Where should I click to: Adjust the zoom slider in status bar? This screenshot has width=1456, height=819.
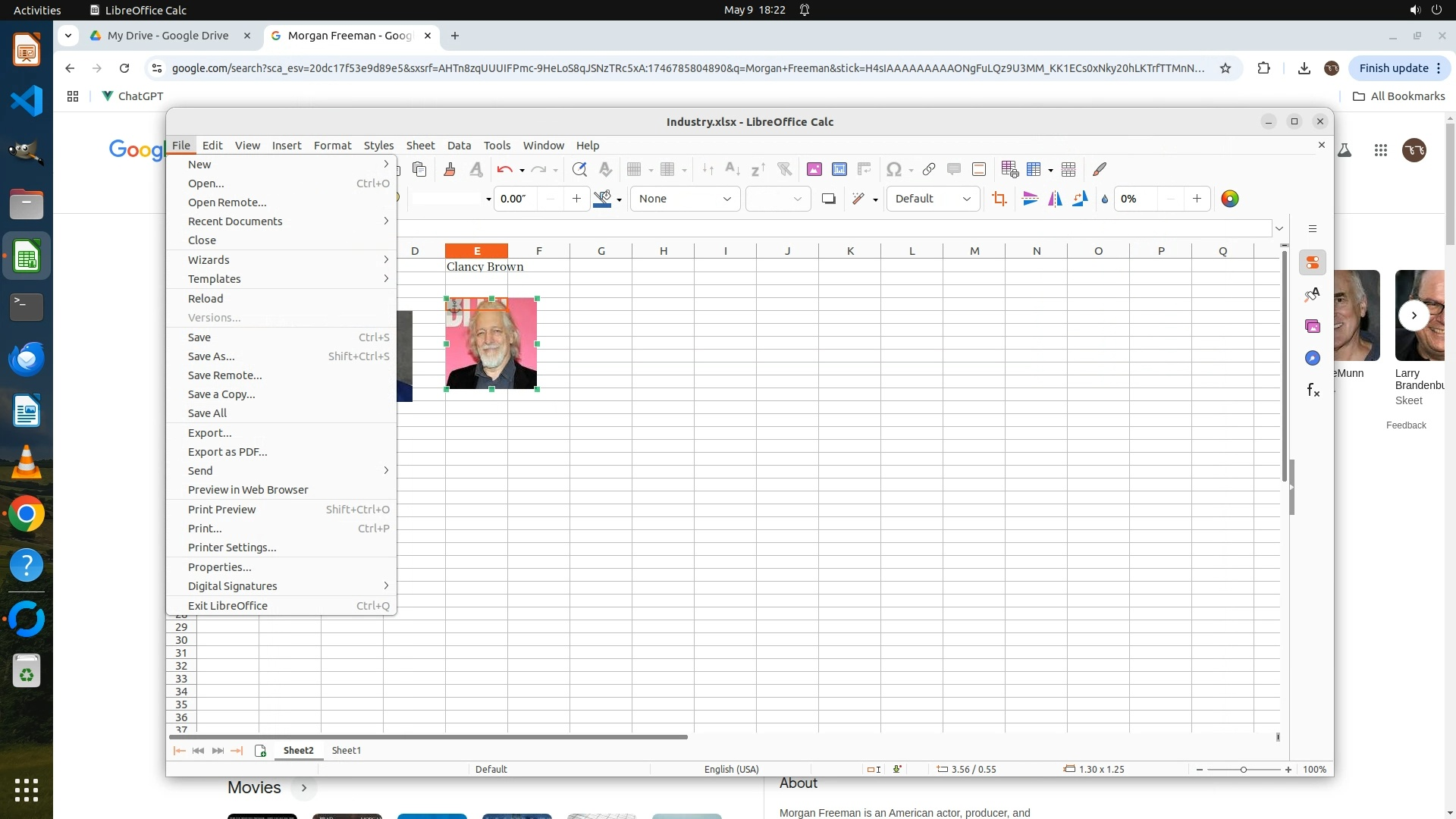[x=1244, y=770]
